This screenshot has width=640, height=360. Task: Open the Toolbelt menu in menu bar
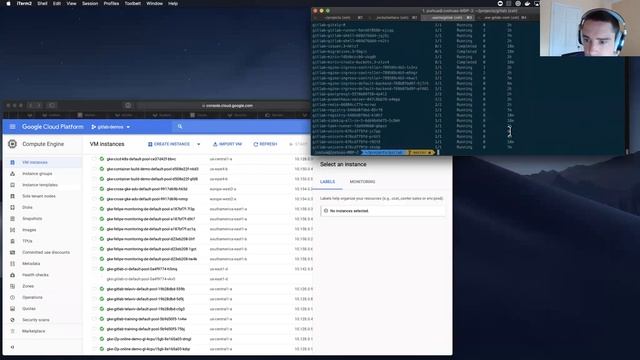click(x=133, y=3)
